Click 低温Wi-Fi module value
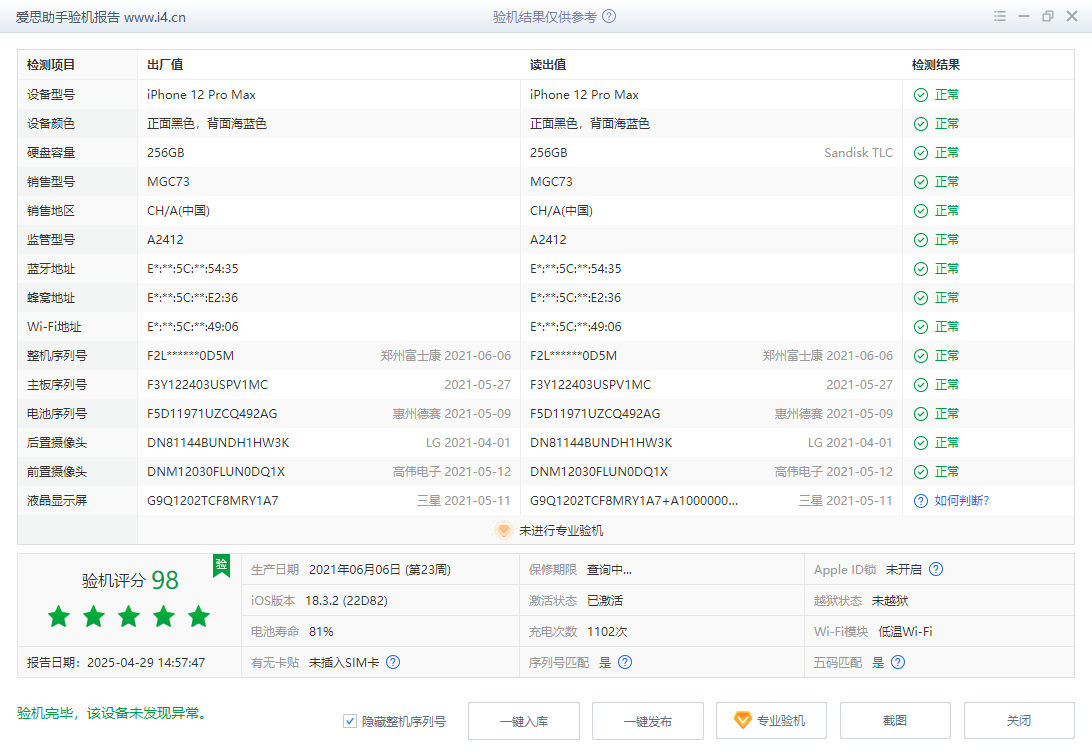This screenshot has height=756, width=1092. (905, 631)
